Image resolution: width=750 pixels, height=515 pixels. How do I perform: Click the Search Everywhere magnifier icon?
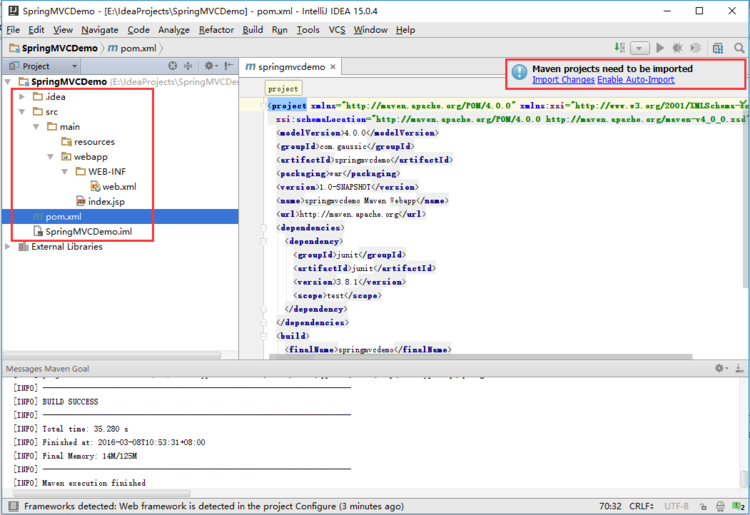click(739, 48)
